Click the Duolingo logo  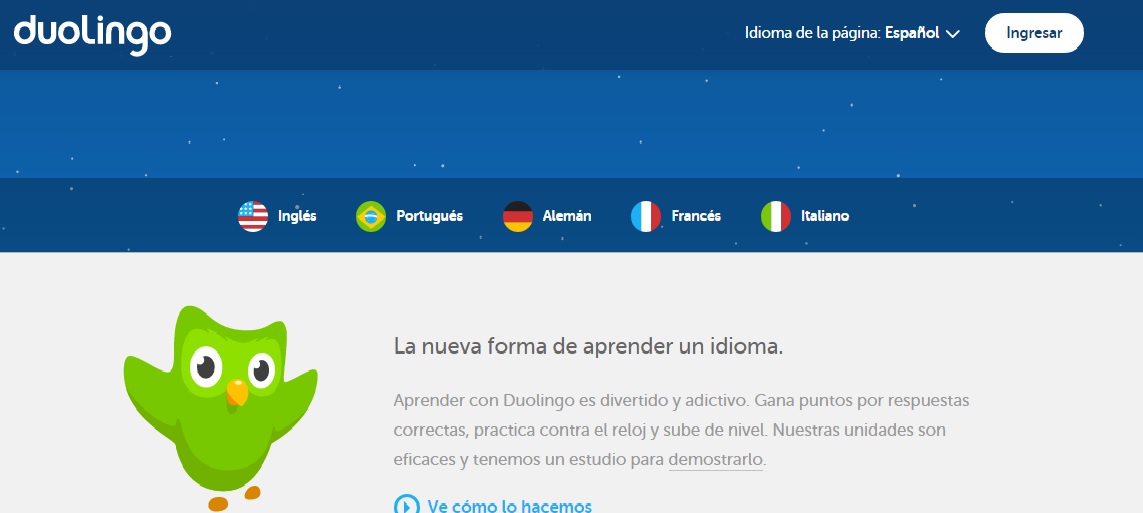[x=92, y=34]
